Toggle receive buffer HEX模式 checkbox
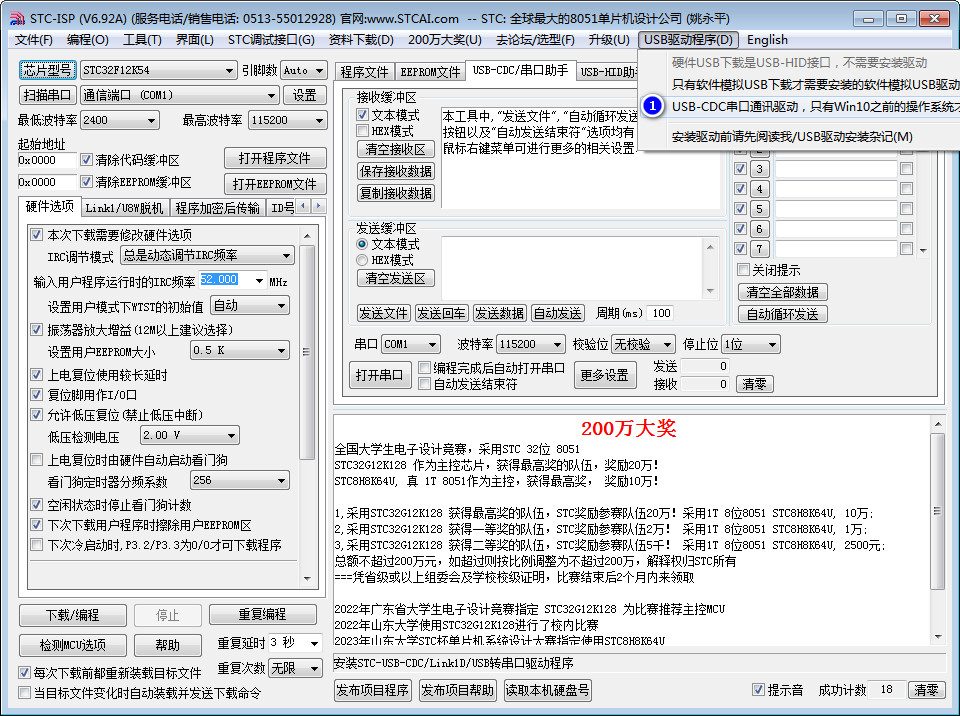This screenshot has height=716, width=960. (x=362, y=130)
